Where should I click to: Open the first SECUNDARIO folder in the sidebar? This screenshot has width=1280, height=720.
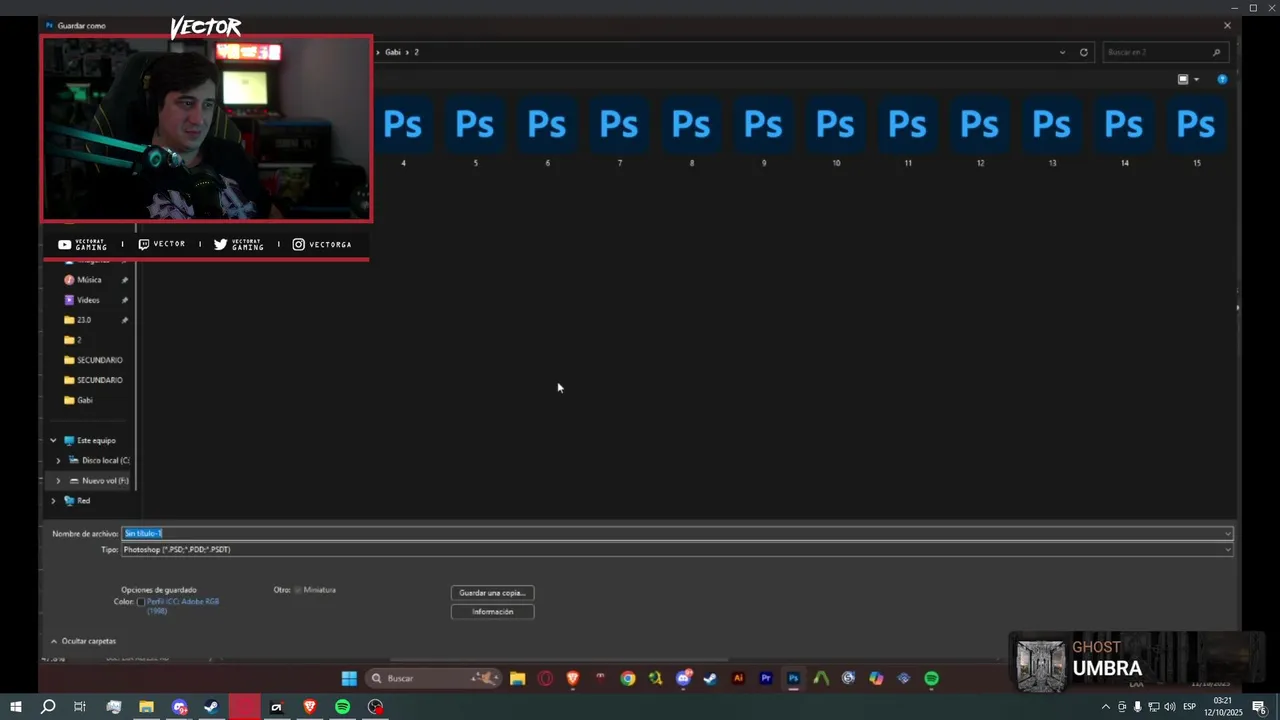click(x=99, y=360)
